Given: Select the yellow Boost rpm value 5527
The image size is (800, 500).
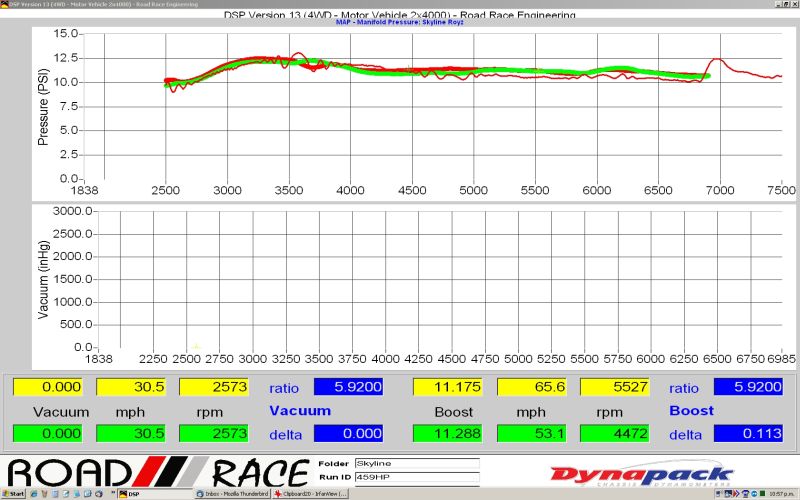Looking at the screenshot, I should click(614, 387).
